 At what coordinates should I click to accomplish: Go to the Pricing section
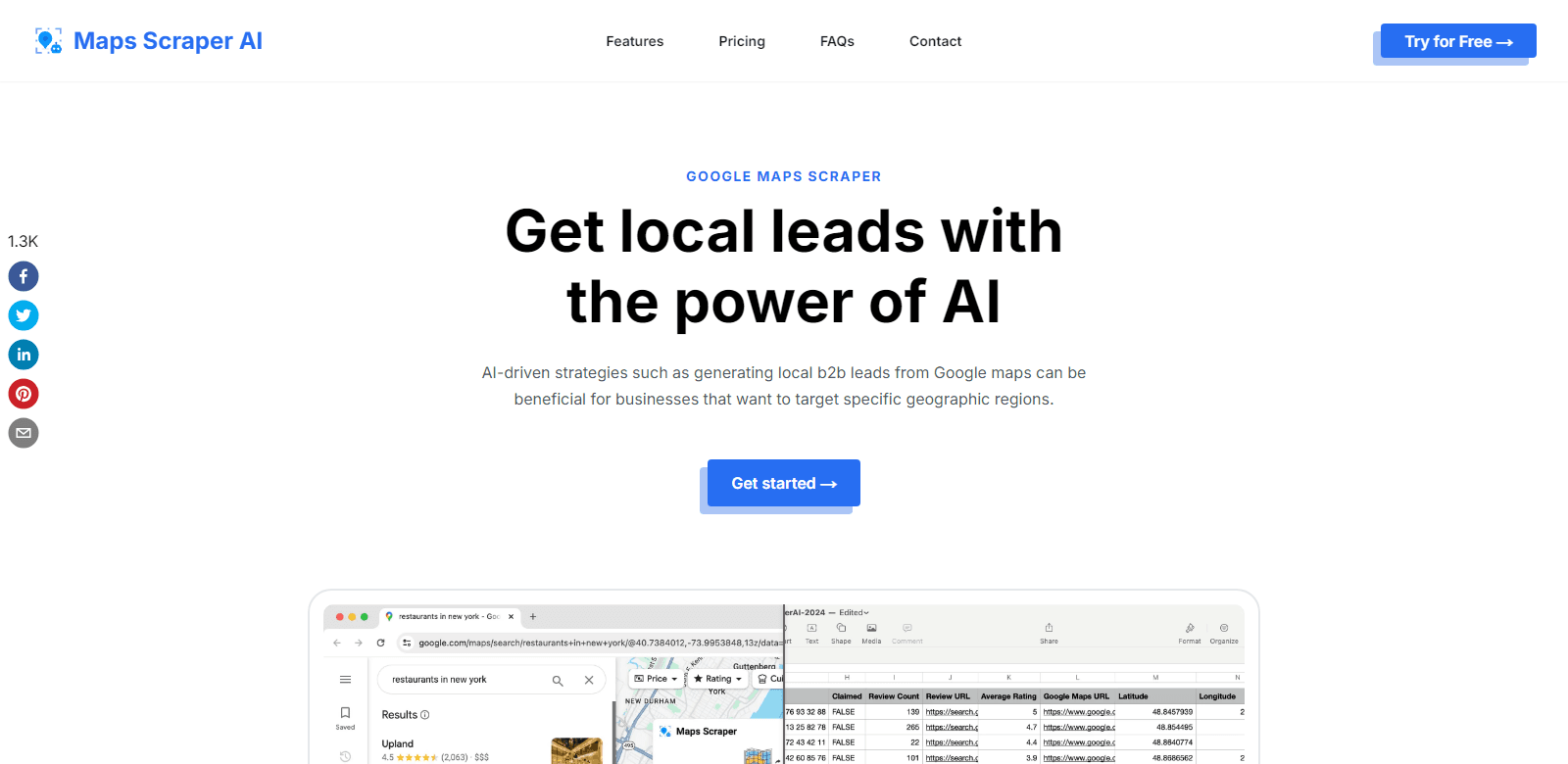[742, 41]
